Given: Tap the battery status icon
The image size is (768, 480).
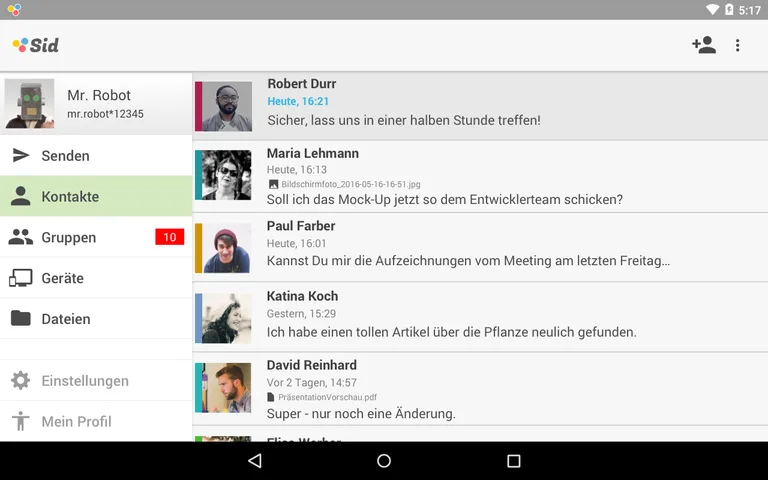Looking at the screenshot, I should pos(729,9).
